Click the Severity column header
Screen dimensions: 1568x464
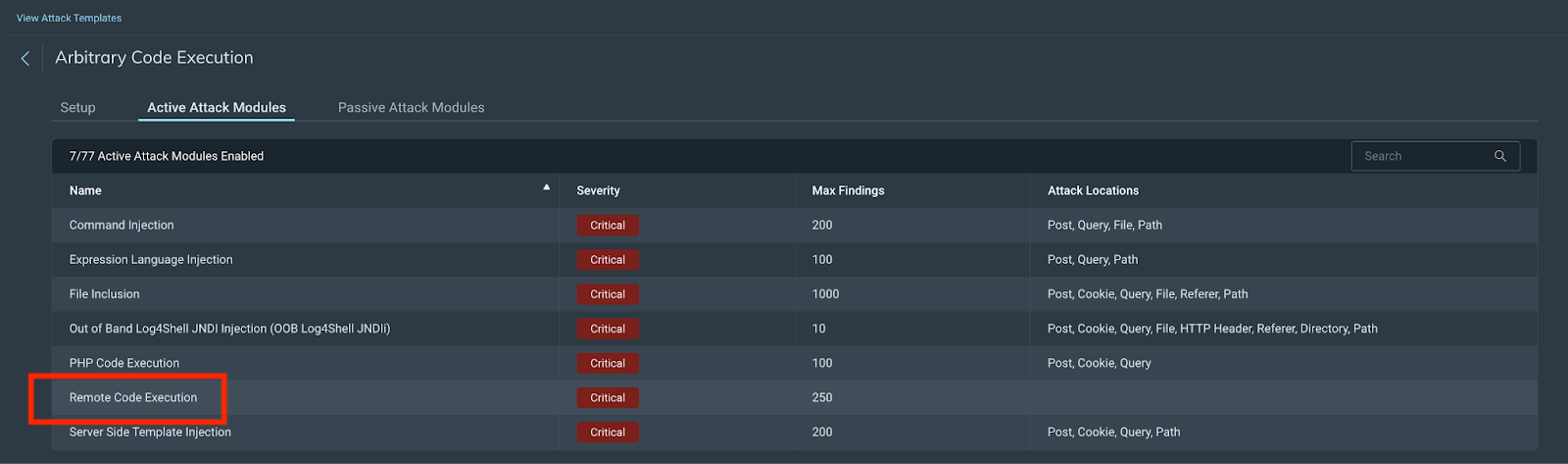click(598, 191)
